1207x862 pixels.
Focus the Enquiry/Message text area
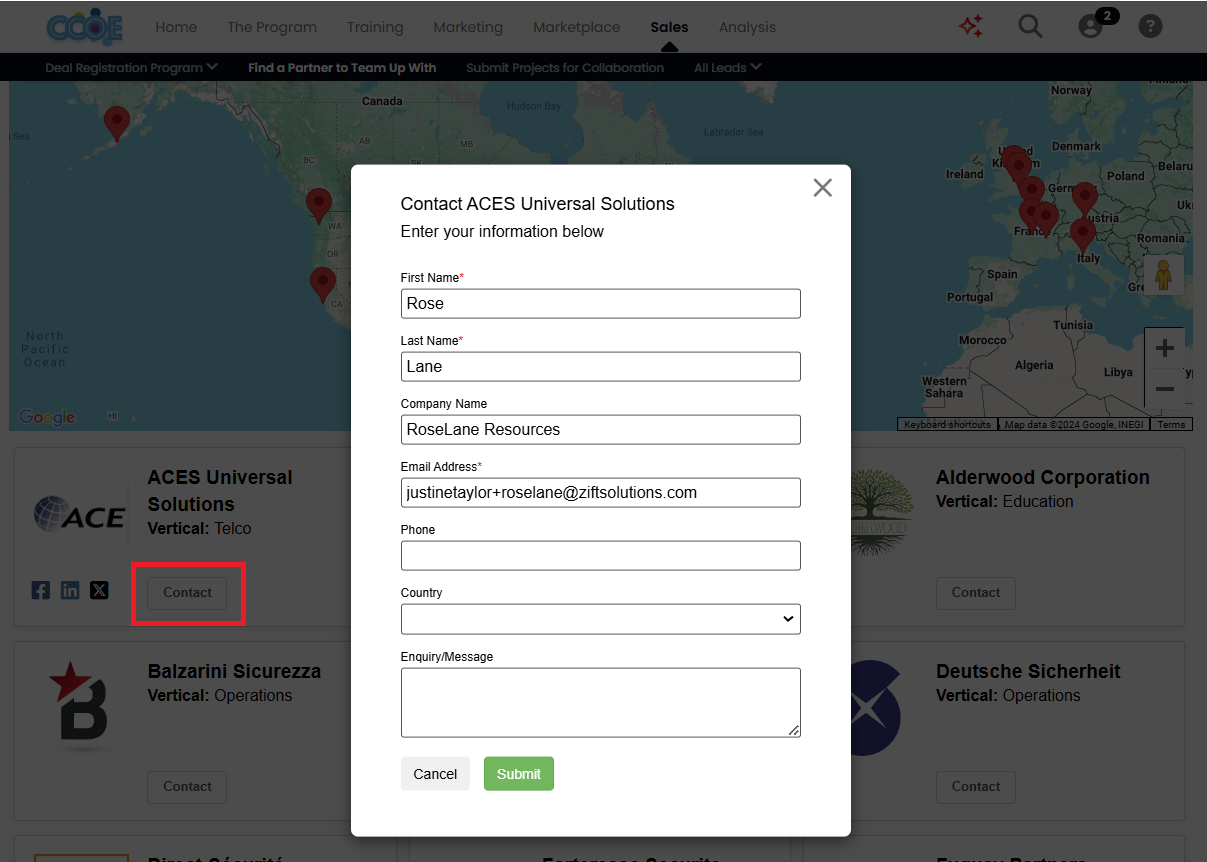tap(600, 702)
